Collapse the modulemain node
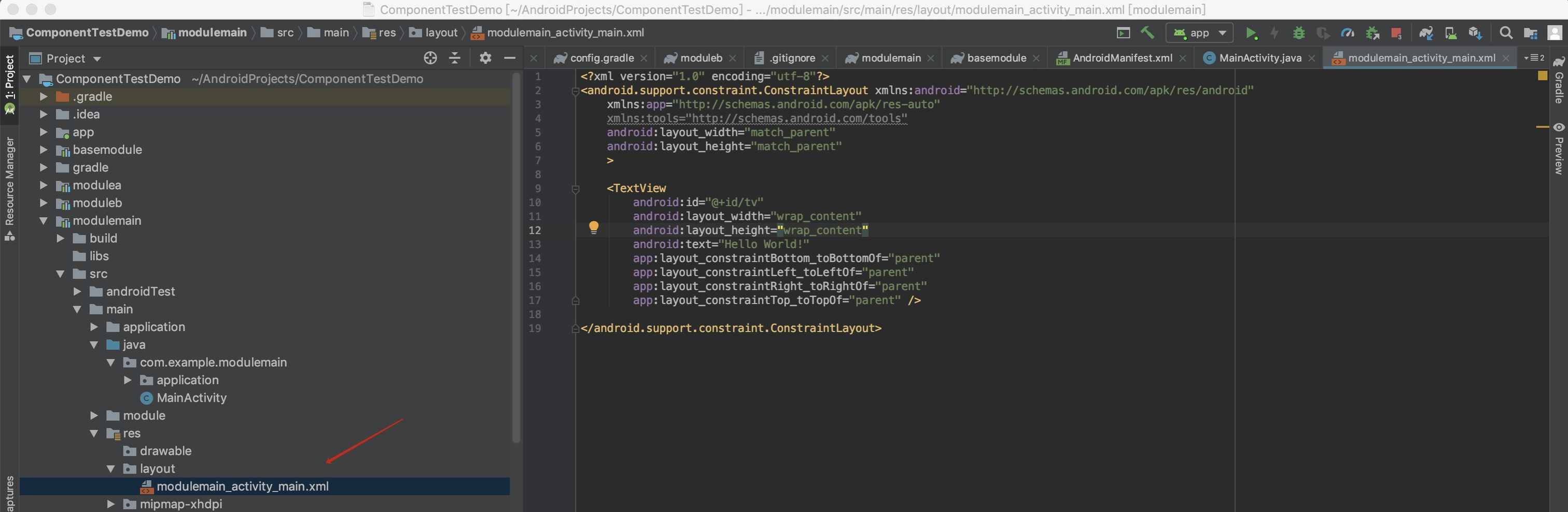Image resolution: width=1568 pixels, height=512 pixels. [x=43, y=221]
